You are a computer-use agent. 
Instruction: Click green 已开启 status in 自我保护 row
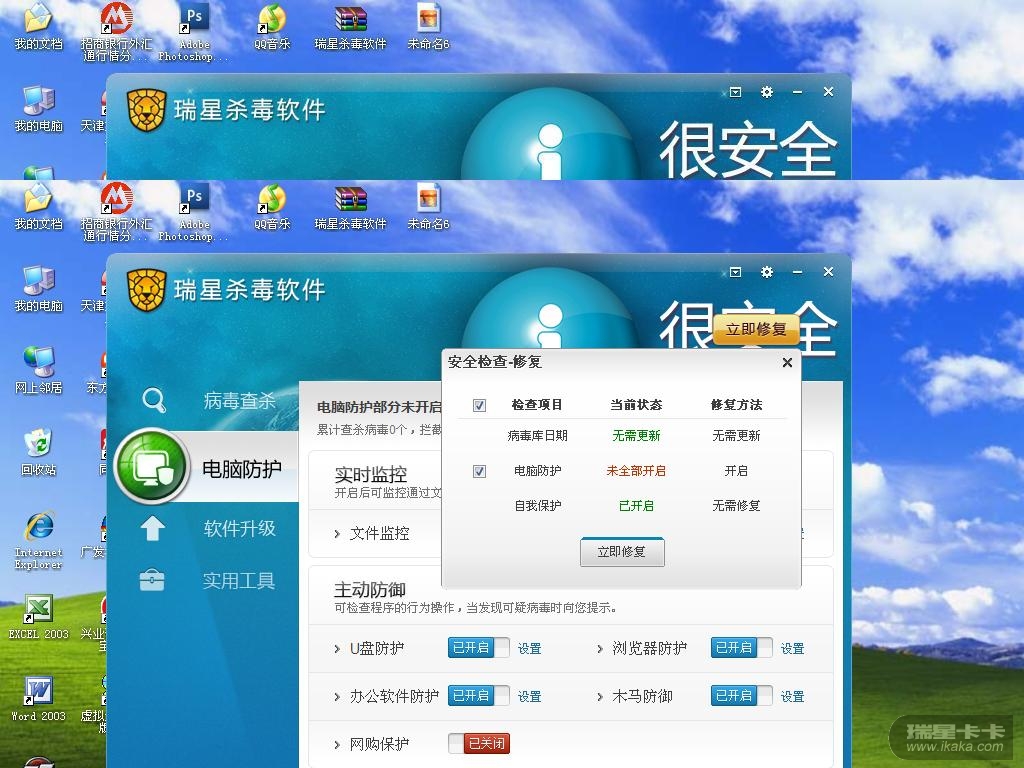(636, 505)
